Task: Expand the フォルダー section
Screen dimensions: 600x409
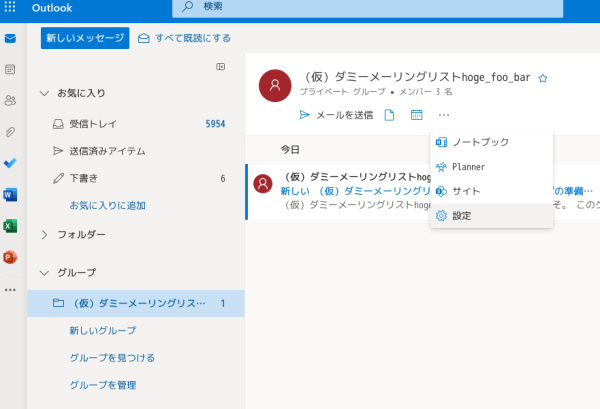Action: (44, 235)
